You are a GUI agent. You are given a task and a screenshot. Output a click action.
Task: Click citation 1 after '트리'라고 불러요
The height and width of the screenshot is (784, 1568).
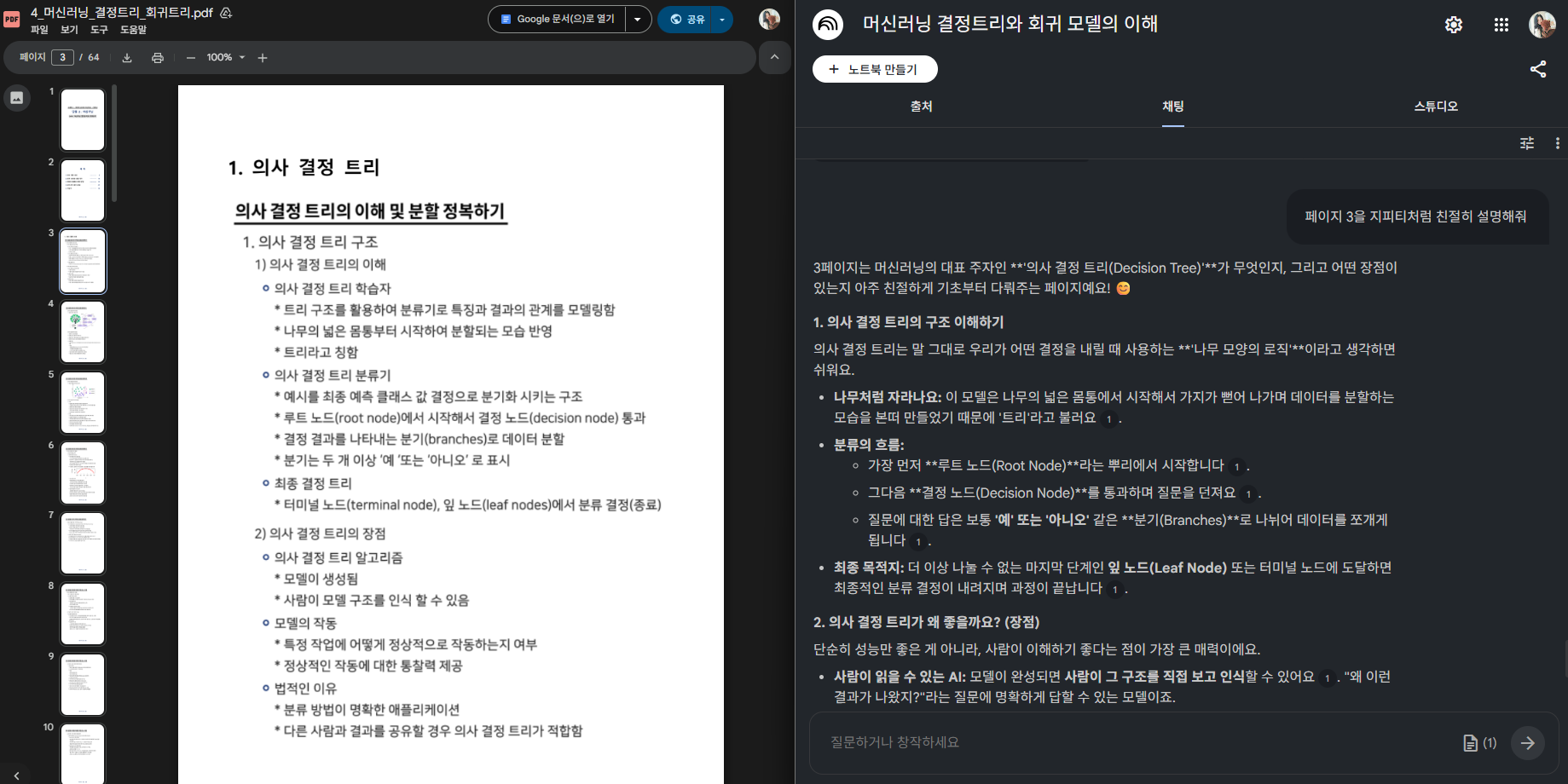(1108, 418)
